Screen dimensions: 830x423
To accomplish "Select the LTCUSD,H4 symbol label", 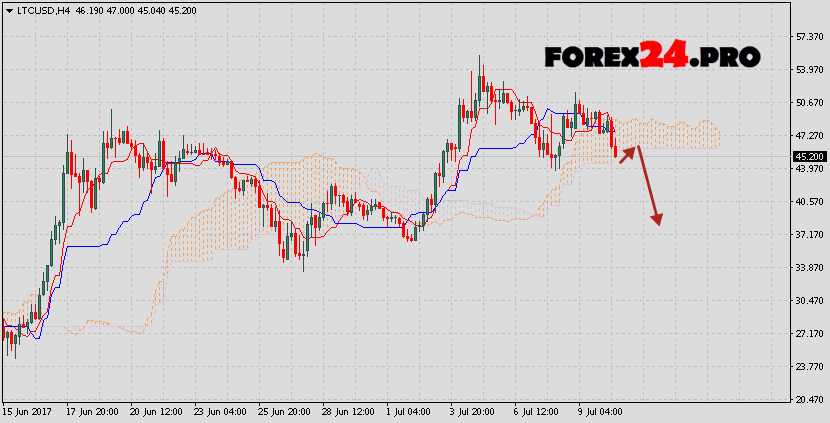I will pos(41,8).
